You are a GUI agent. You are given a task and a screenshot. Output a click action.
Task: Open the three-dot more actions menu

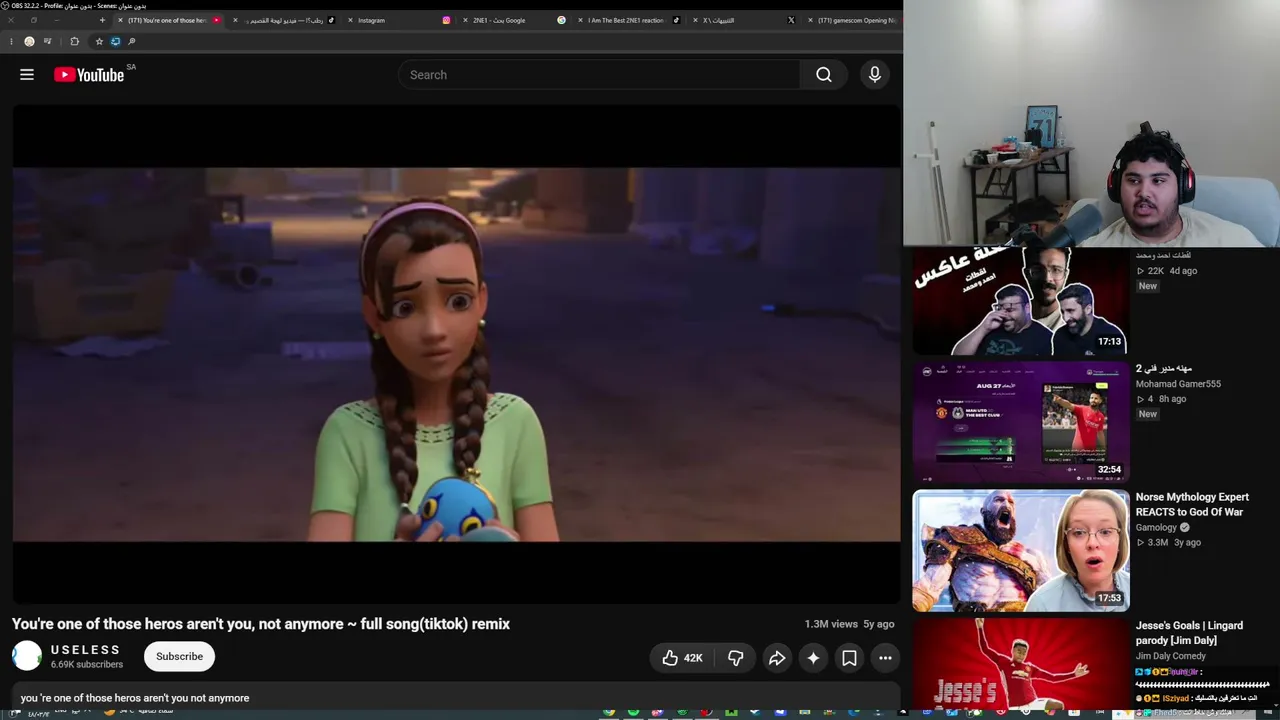click(885, 657)
